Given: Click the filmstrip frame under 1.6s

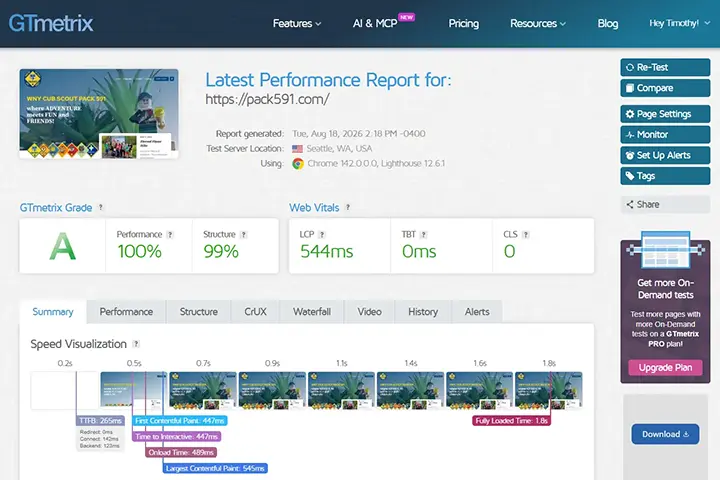Looking at the screenshot, I should [479, 390].
